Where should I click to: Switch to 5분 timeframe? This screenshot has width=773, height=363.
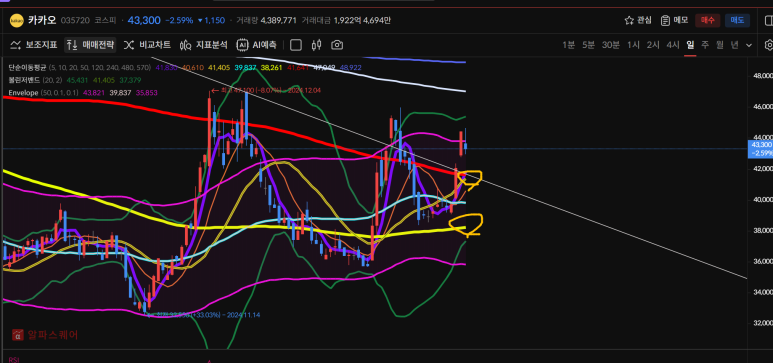click(588, 45)
